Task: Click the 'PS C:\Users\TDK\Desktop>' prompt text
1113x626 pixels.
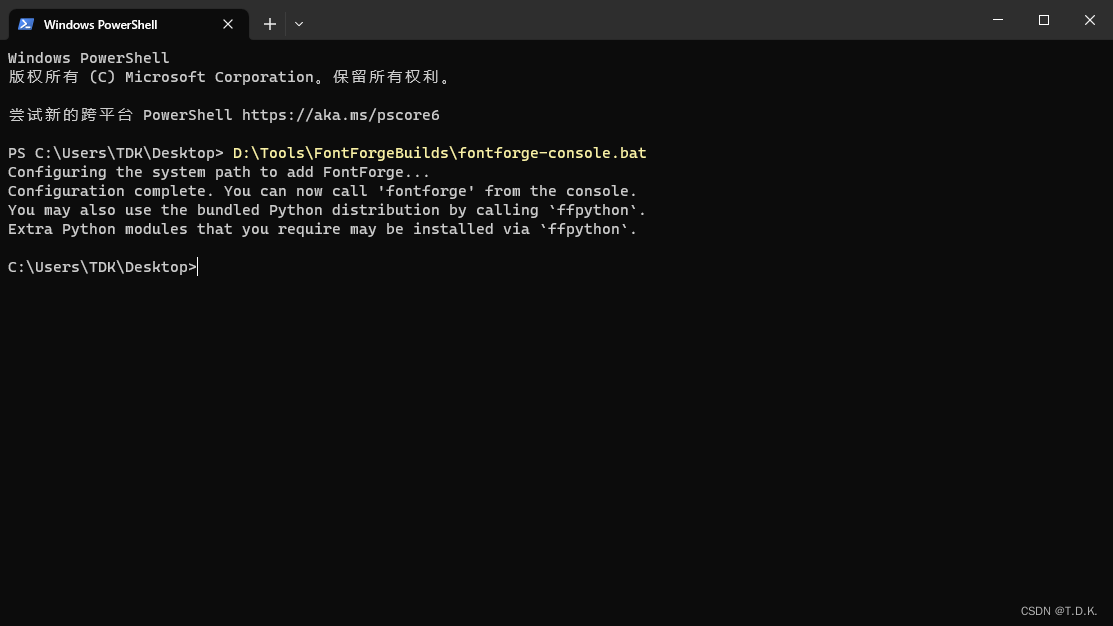Action: point(116,153)
